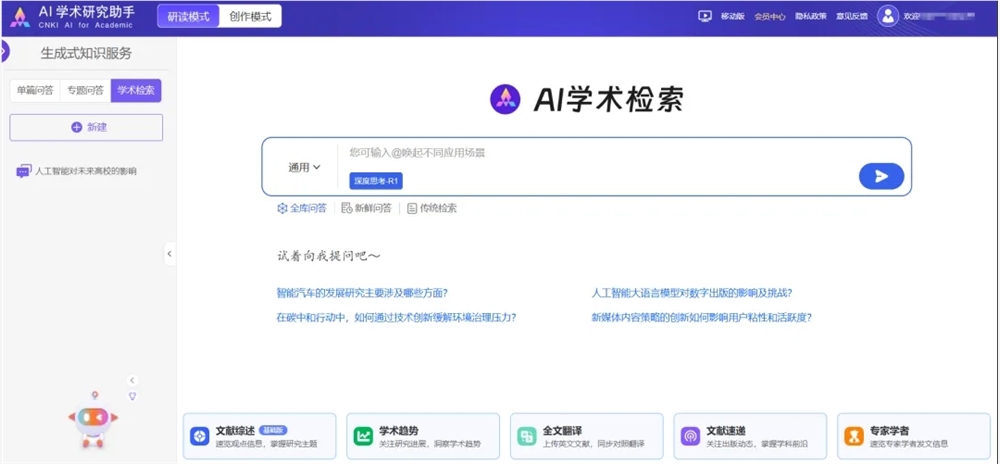
Task: Click the search query input field
Action: pos(600,153)
